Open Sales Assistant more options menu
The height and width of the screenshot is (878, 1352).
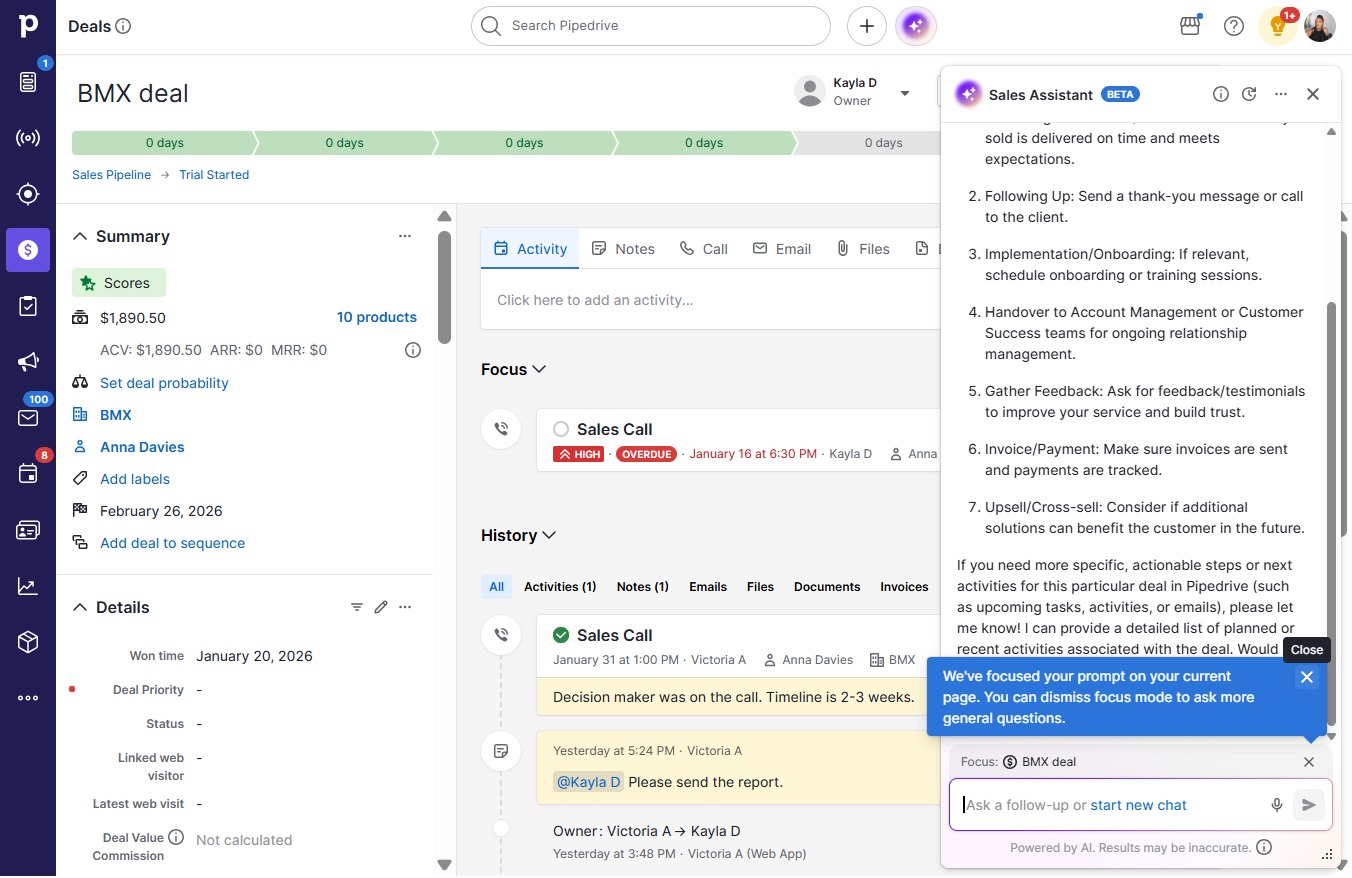pyautogui.click(x=1281, y=94)
